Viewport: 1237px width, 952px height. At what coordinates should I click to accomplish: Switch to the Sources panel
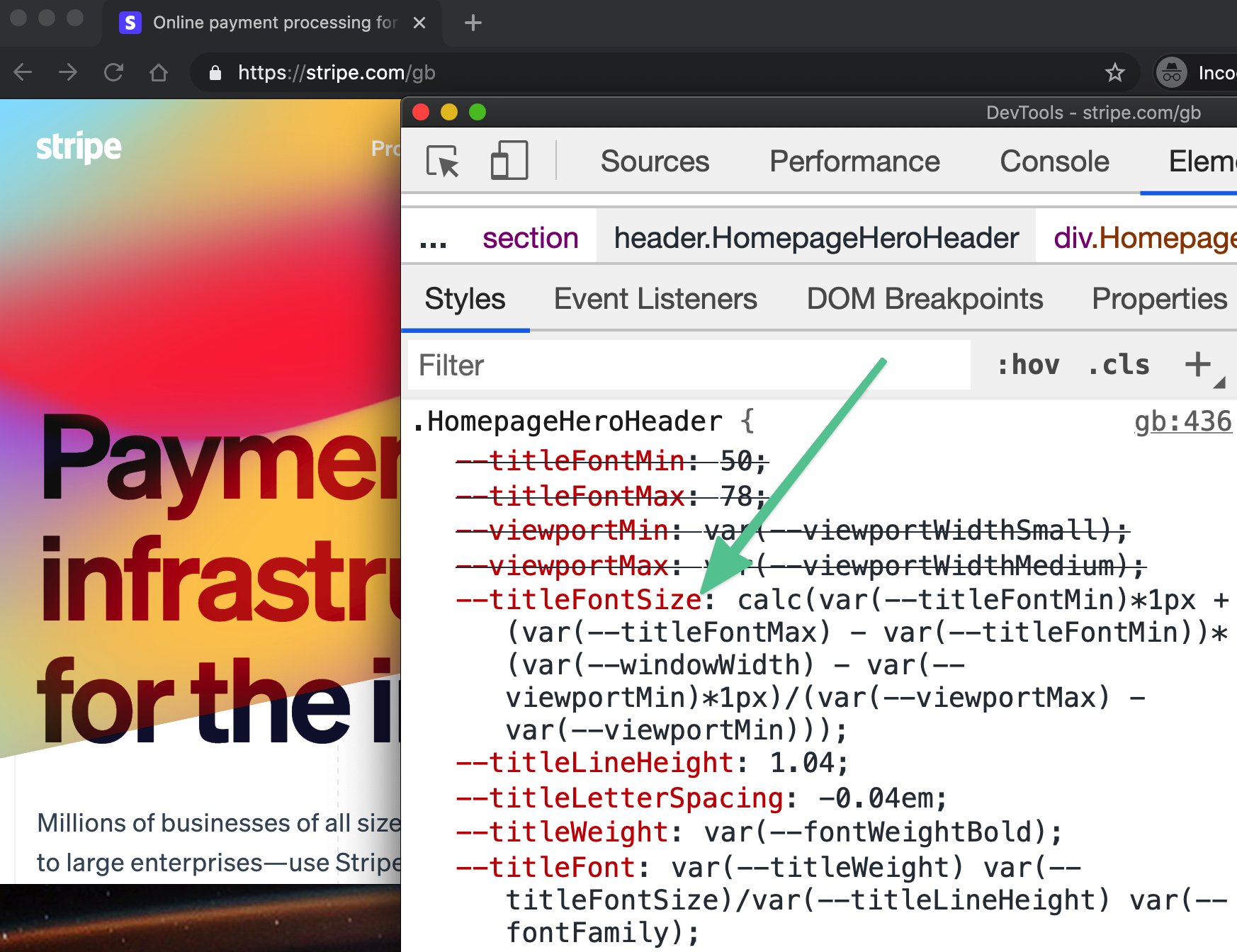click(655, 161)
